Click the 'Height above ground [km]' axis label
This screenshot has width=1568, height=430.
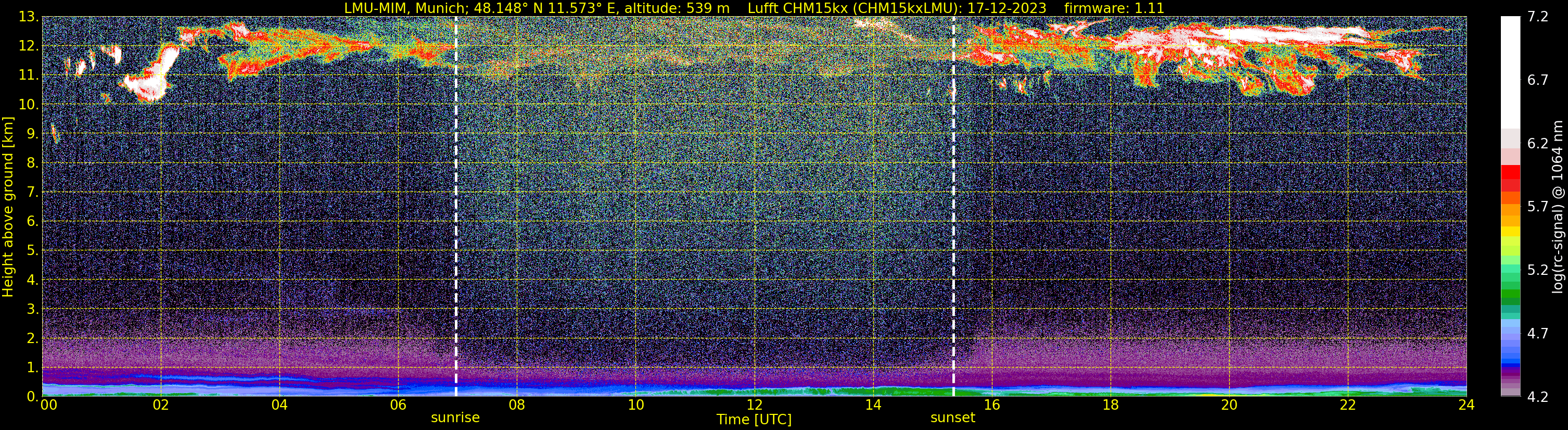click(x=8, y=207)
